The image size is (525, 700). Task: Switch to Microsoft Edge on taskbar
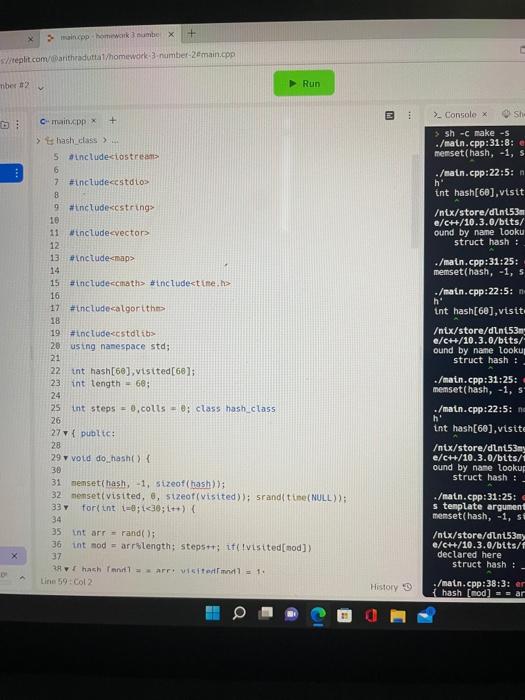[x=318, y=615]
